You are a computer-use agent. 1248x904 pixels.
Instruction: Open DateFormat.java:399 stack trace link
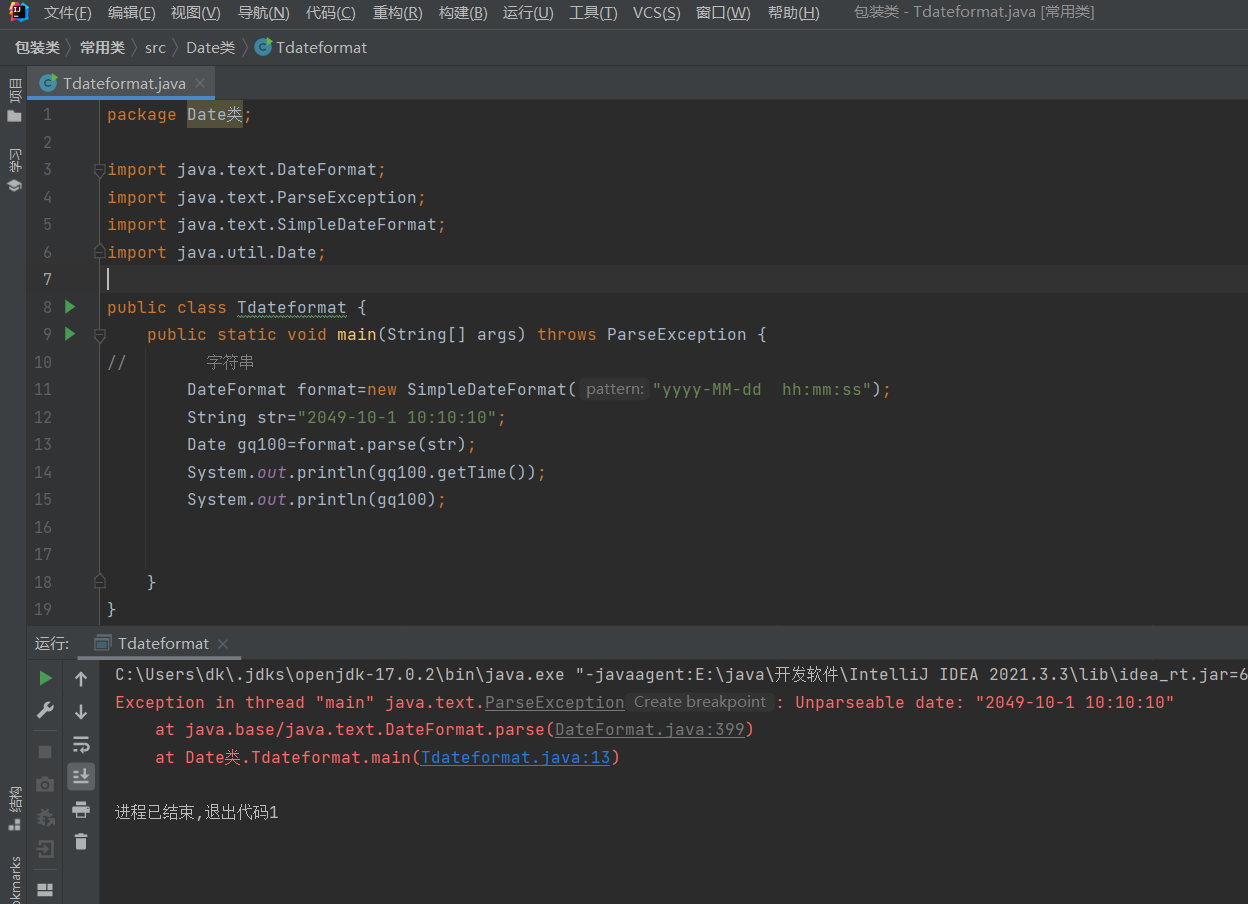650,730
